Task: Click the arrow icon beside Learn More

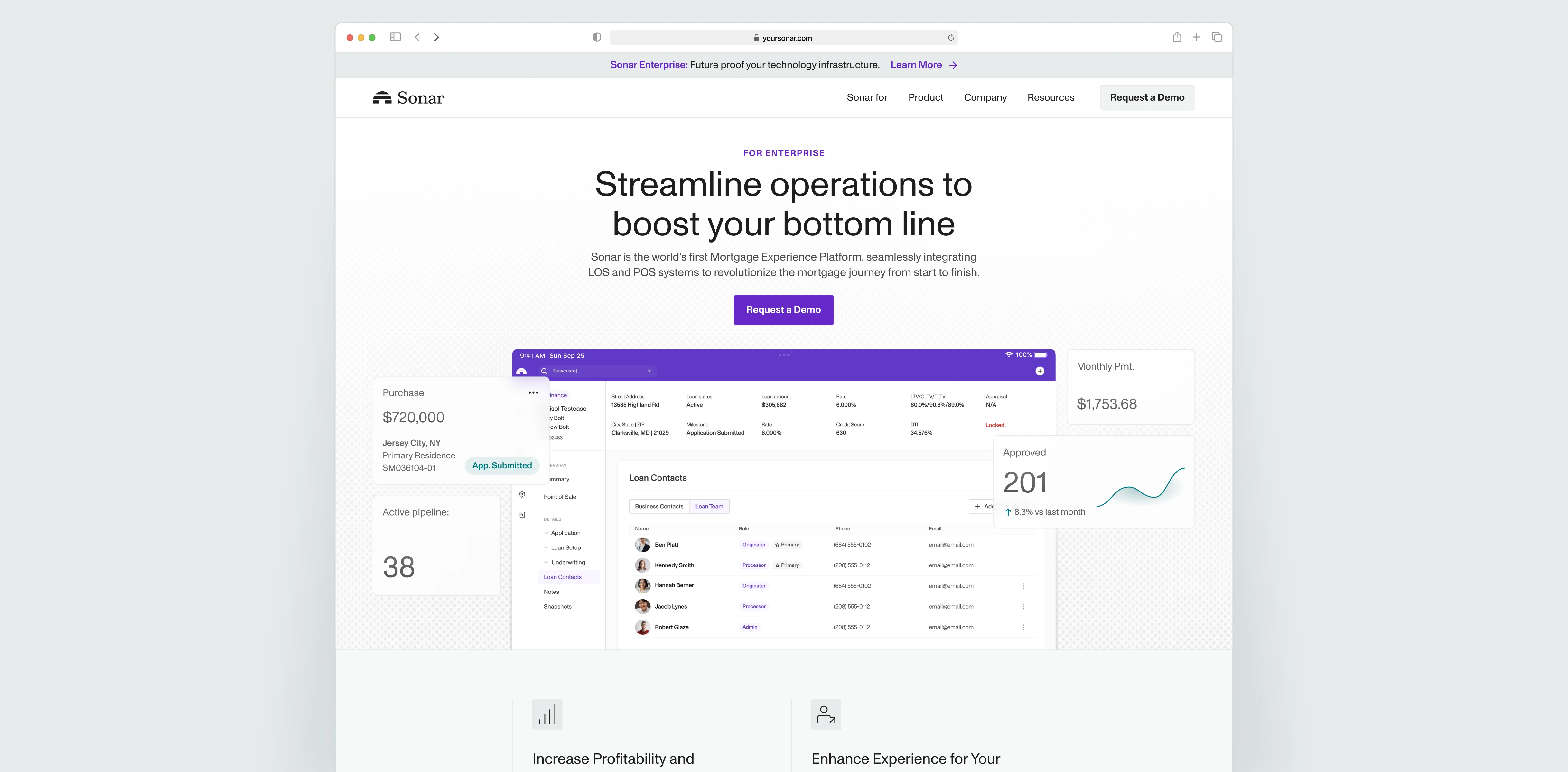Action: point(953,65)
